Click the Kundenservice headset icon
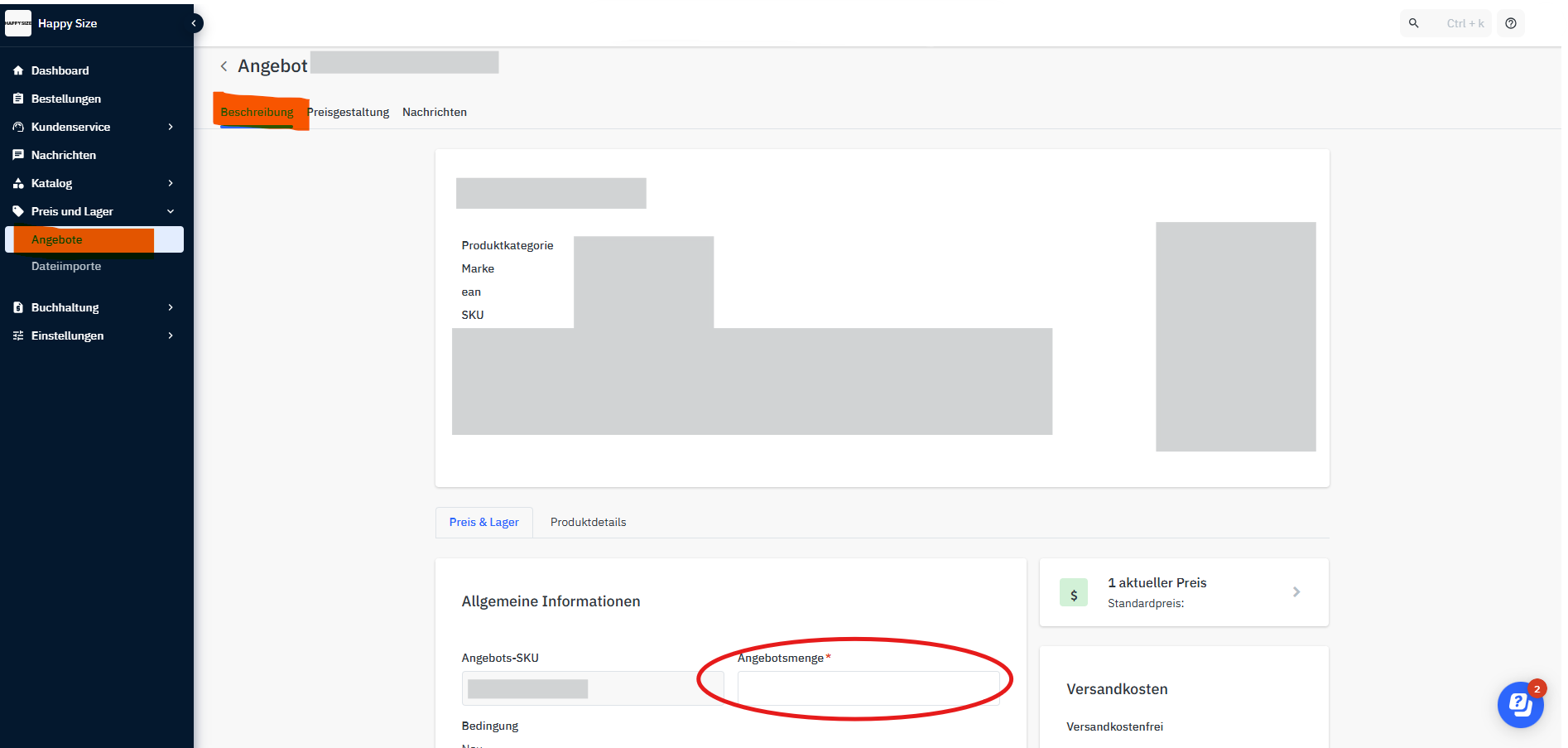The height and width of the screenshot is (748, 1568). (18, 127)
